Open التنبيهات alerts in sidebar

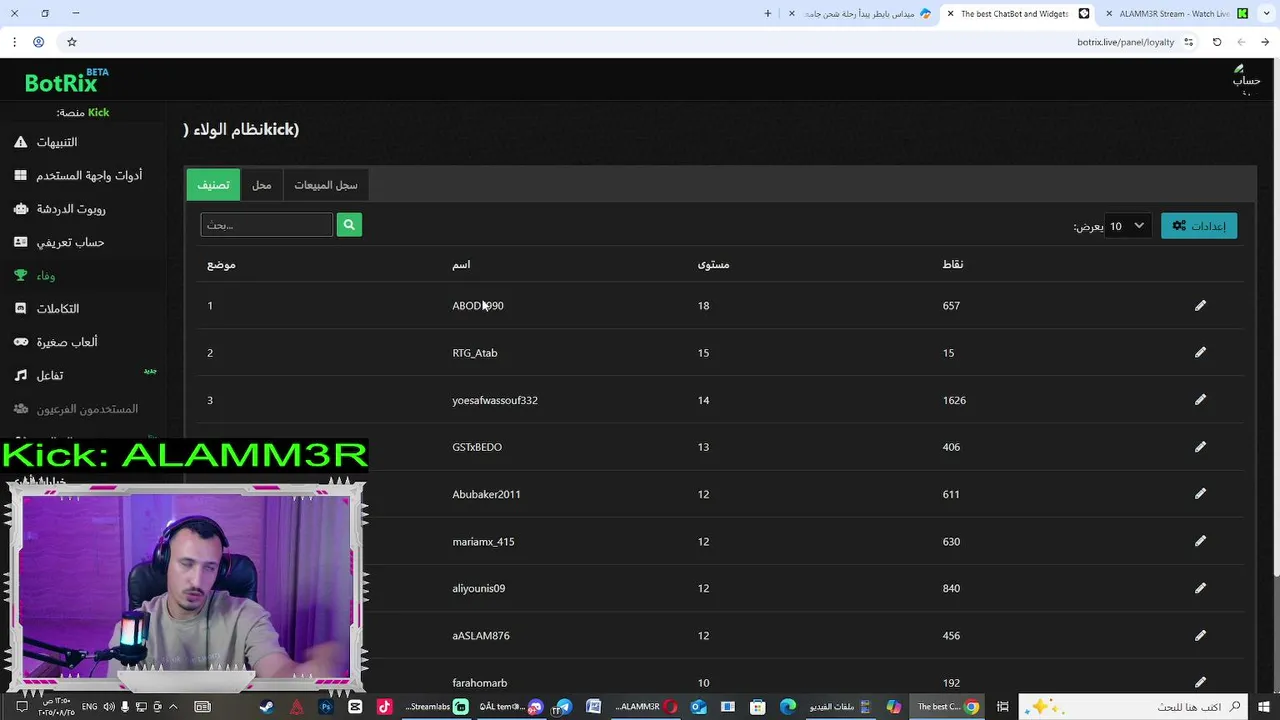(57, 142)
